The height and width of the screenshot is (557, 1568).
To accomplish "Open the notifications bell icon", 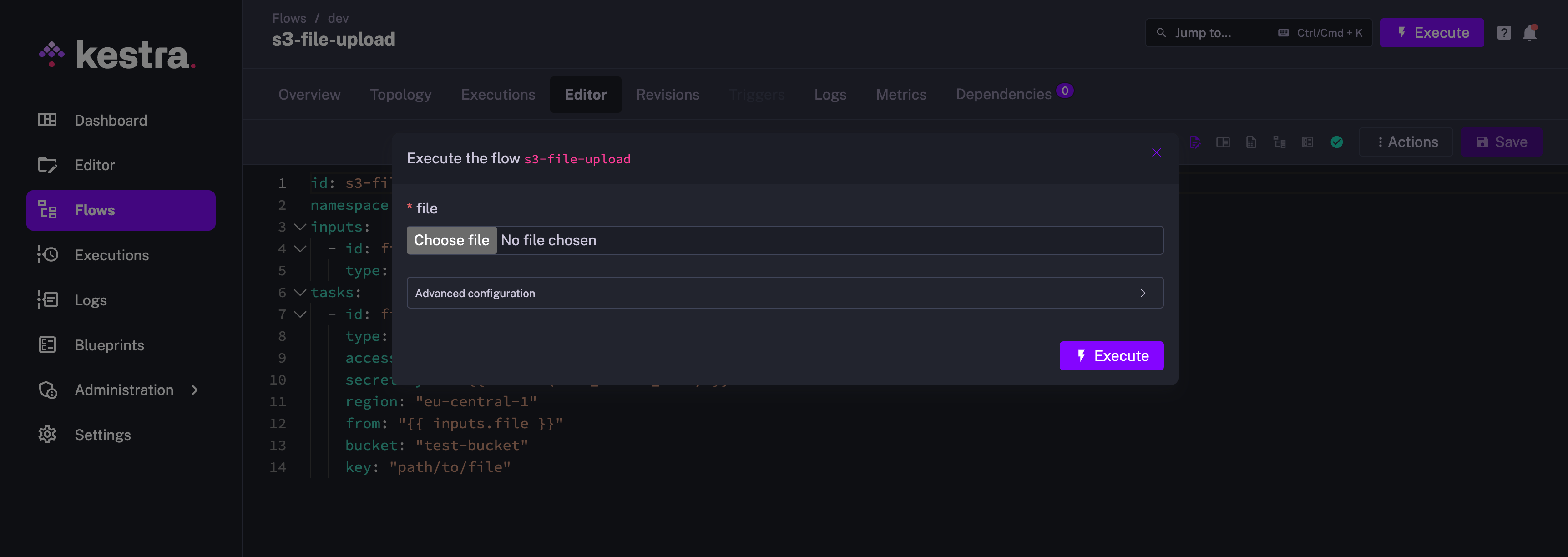I will tap(1529, 33).
